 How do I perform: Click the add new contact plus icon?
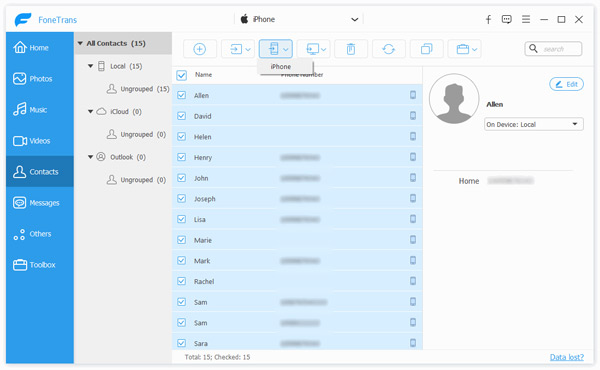pos(199,49)
